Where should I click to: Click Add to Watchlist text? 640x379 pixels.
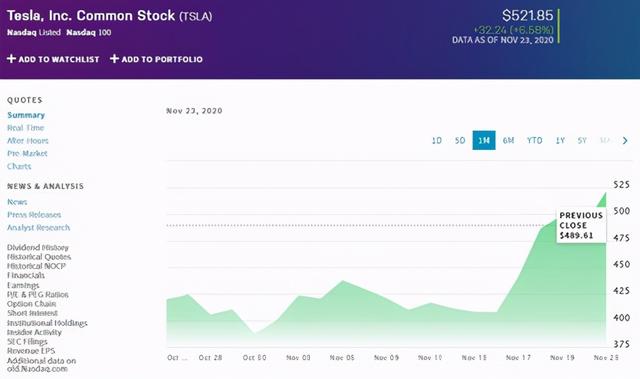[59, 59]
